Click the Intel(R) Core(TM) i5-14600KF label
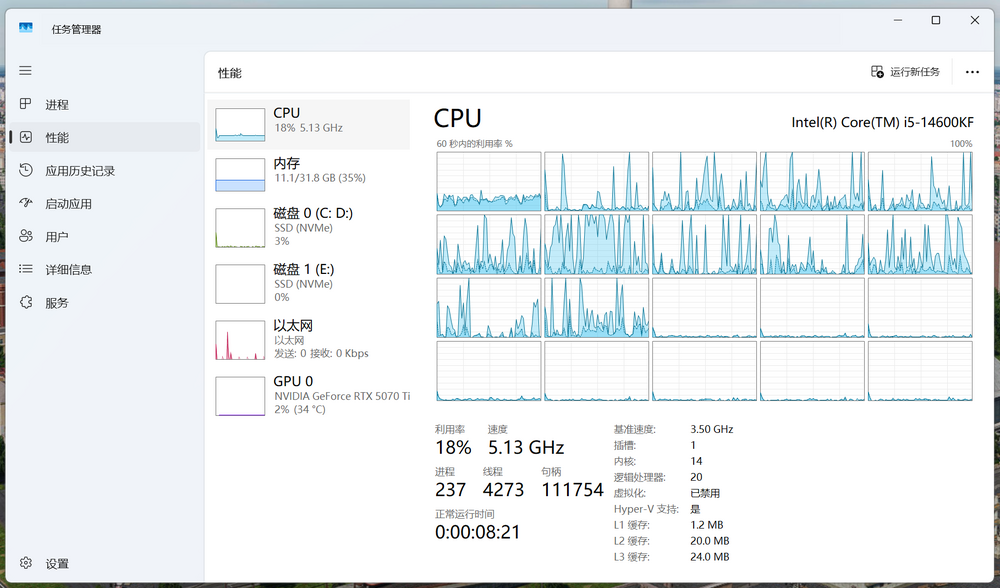The image size is (1000, 588). (x=882, y=122)
